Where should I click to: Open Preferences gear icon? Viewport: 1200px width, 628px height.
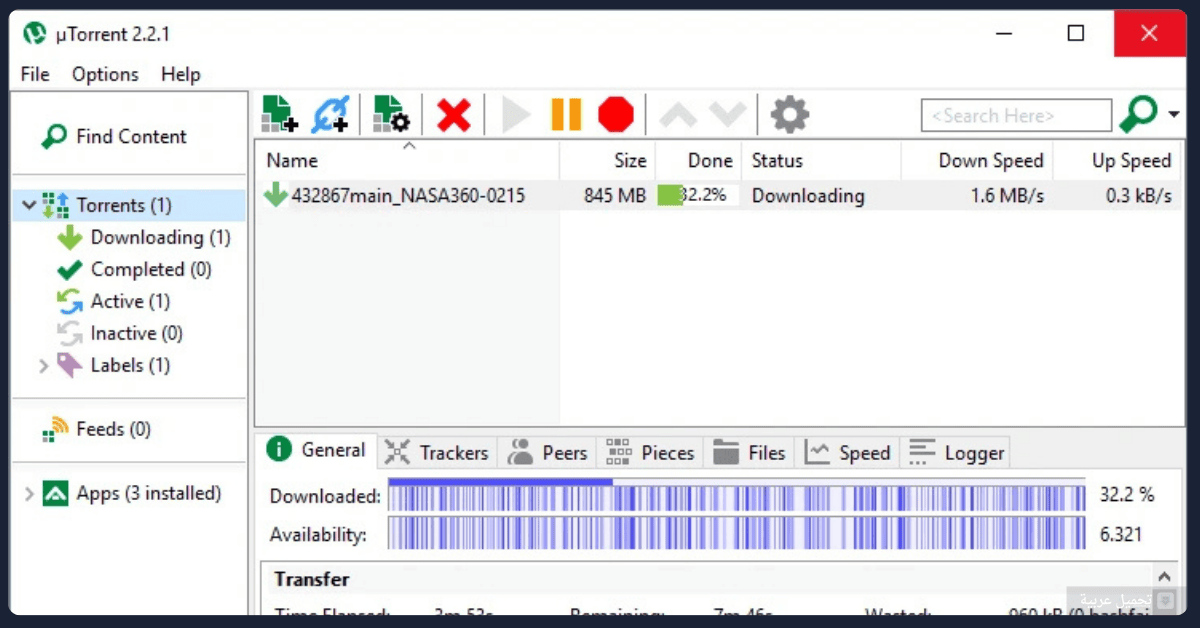click(790, 115)
